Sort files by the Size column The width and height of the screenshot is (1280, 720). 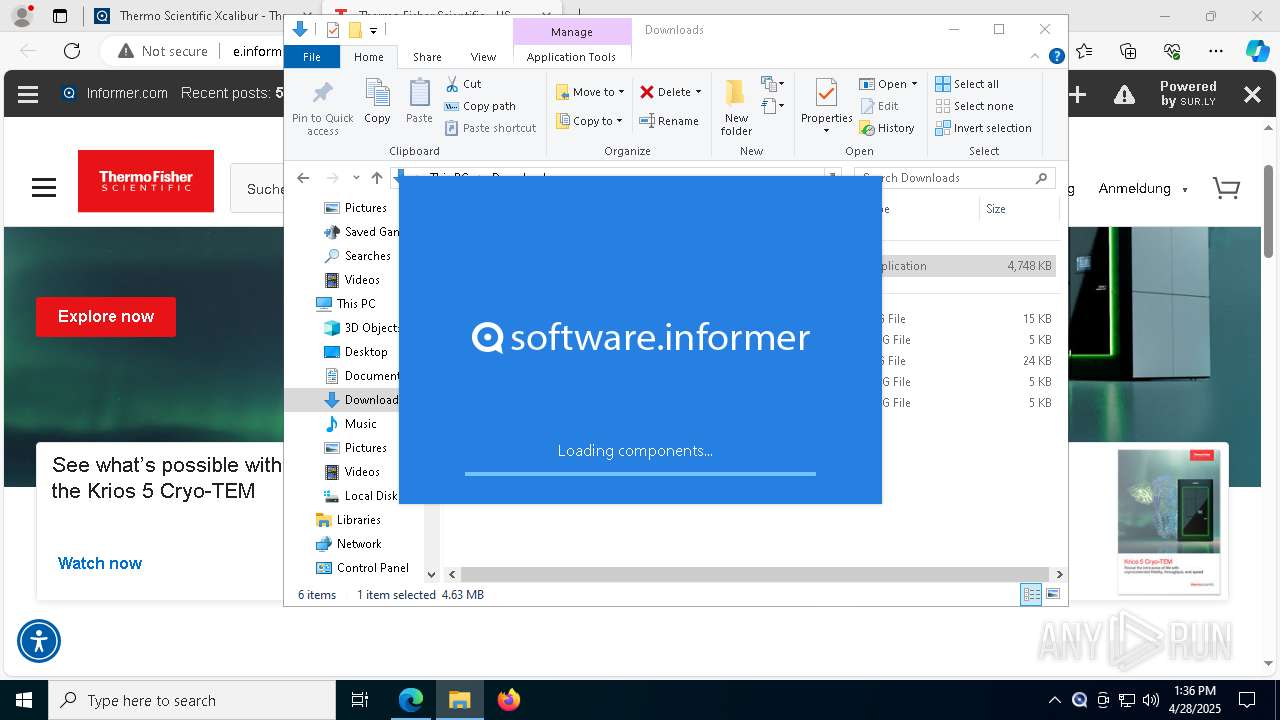(x=1017, y=209)
